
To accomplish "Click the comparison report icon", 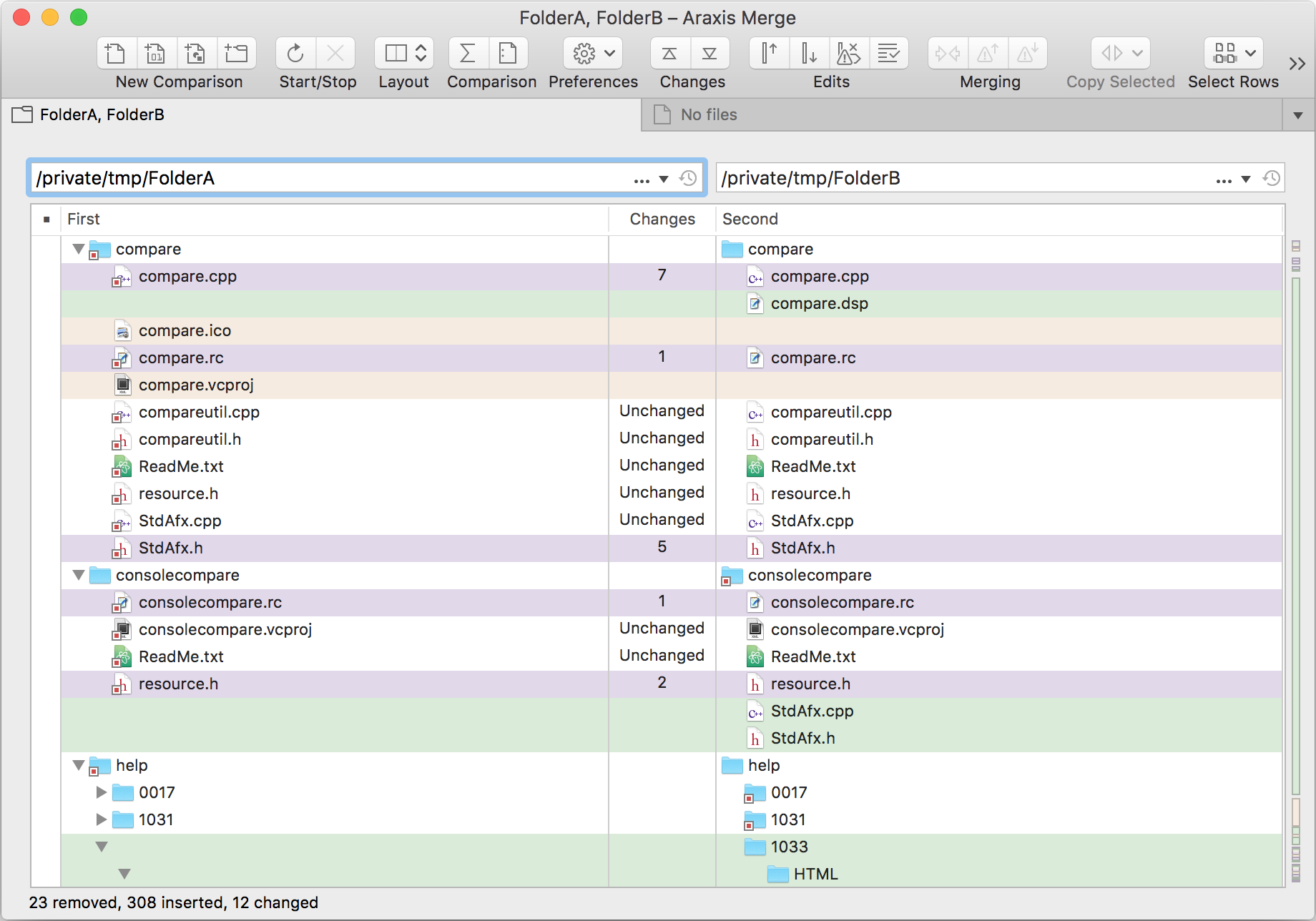I will (508, 53).
